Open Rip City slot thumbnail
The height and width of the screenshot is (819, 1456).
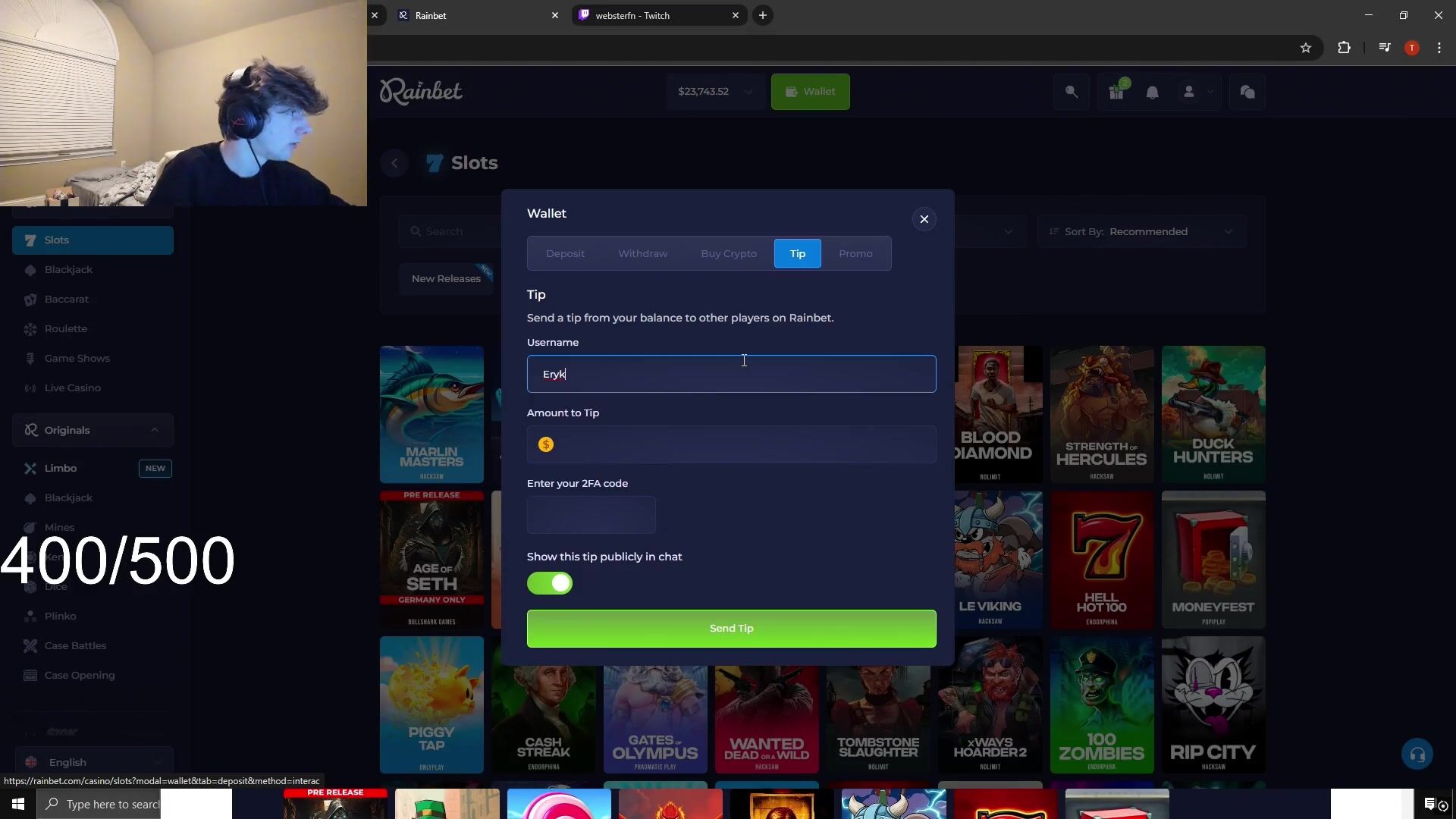[x=1213, y=704]
